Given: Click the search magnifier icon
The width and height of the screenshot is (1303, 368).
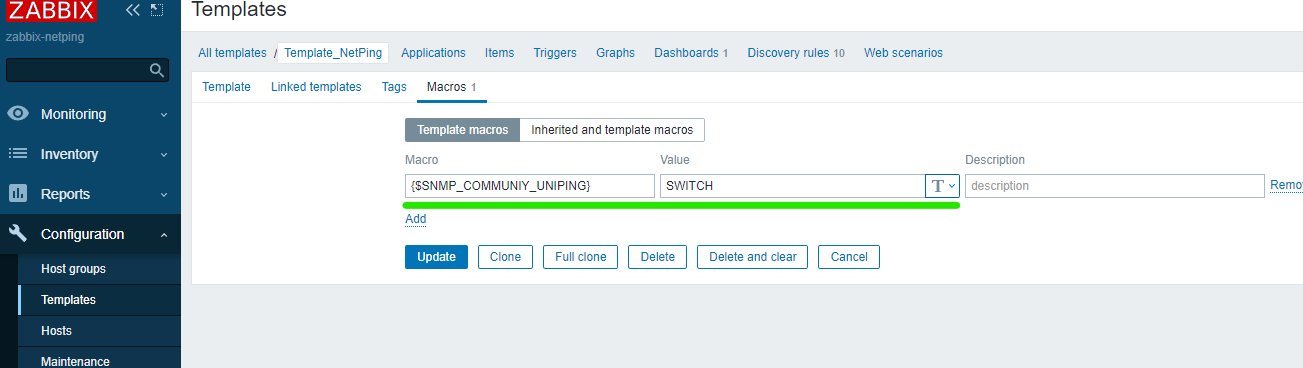Looking at the screenshot, I should click(156, 70).
